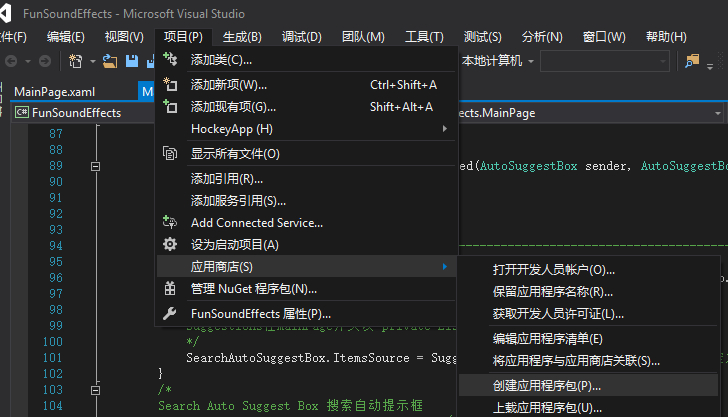Click the Find in Files toolbar icon
This screenshot has height=417, width=728.
pyautogui.click(x=692, y=61)
